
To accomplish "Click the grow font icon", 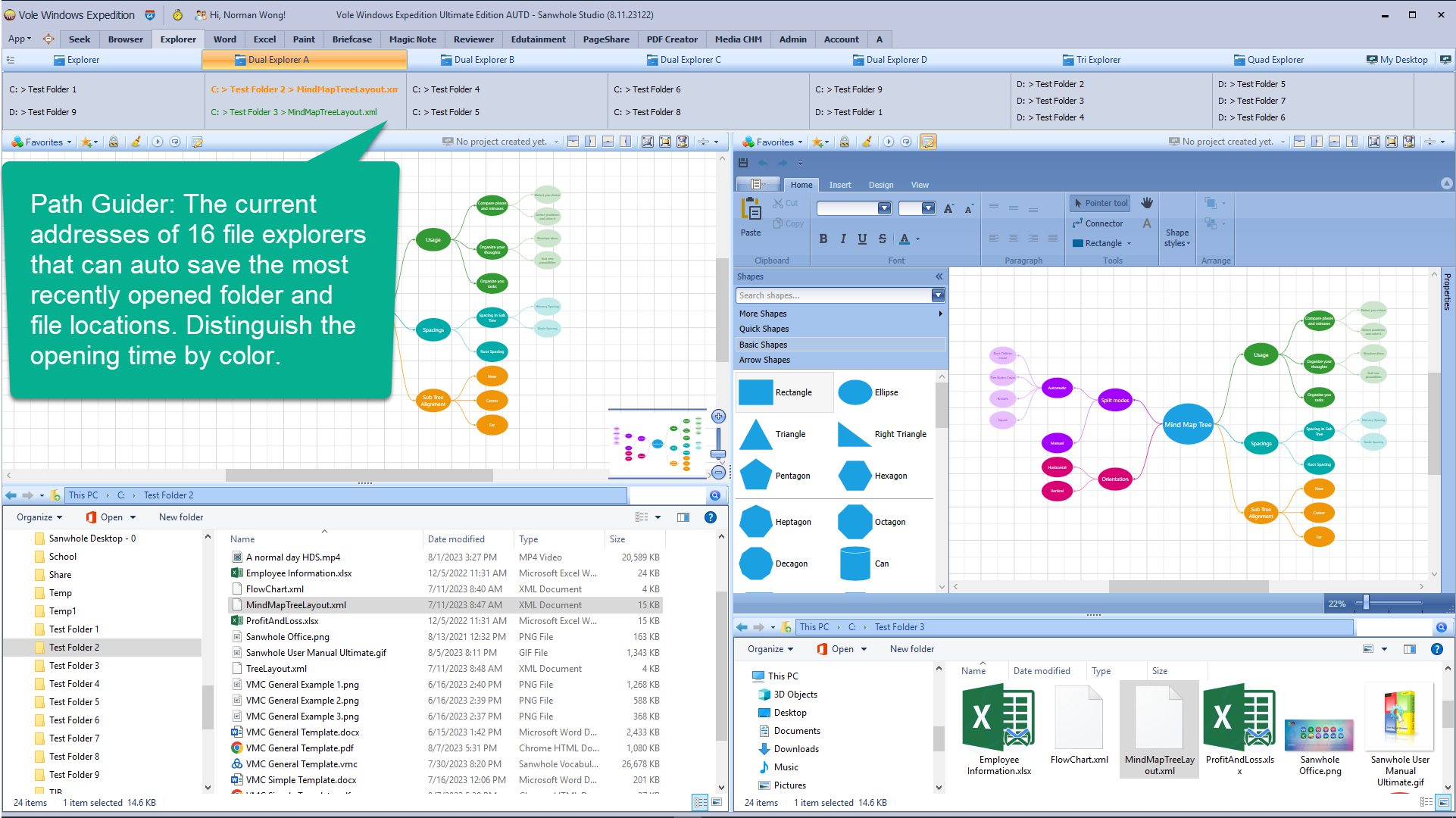I will click(948, 208).
